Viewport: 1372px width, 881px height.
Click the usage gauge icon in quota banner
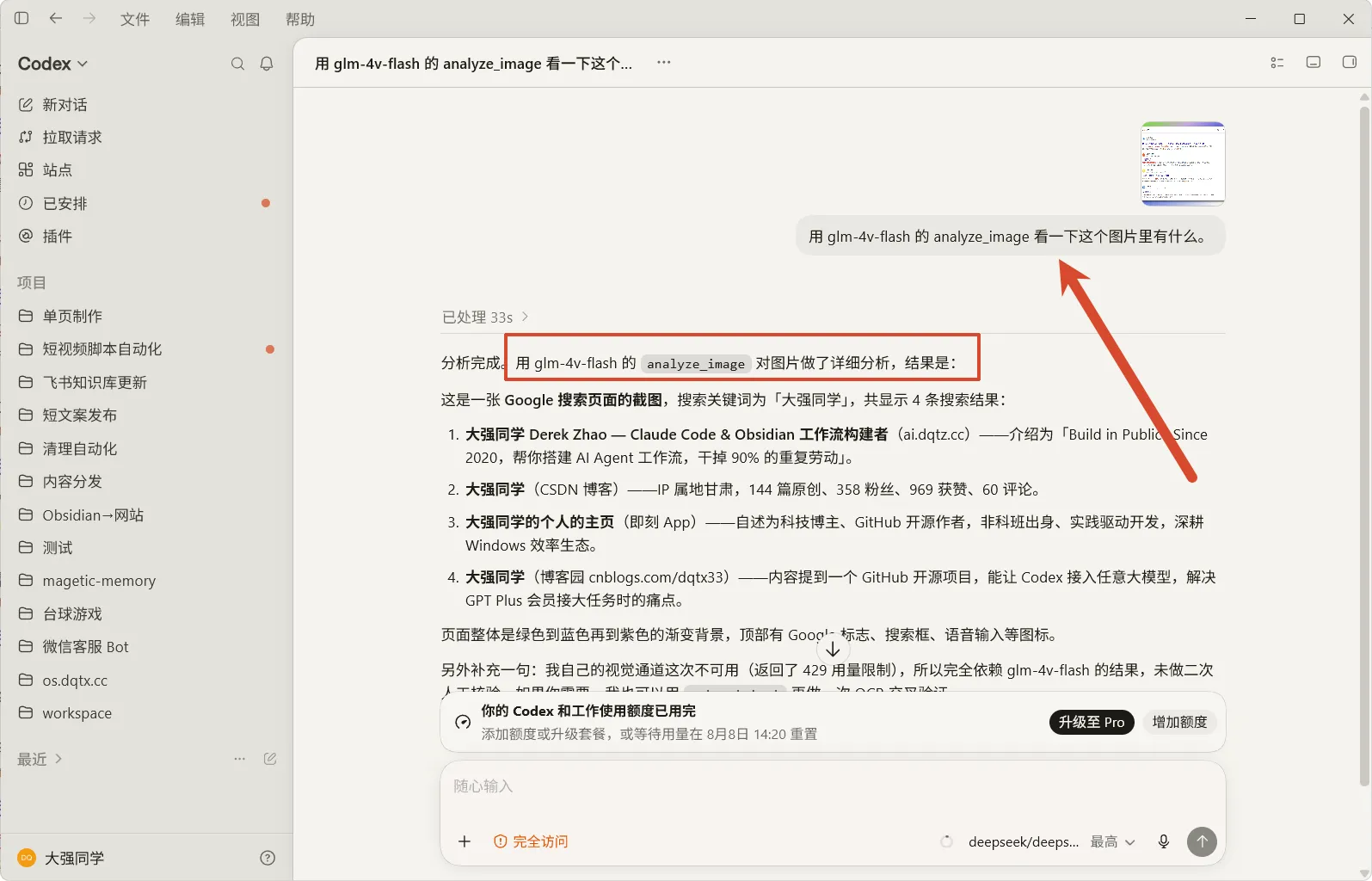[x=463, y=723]
